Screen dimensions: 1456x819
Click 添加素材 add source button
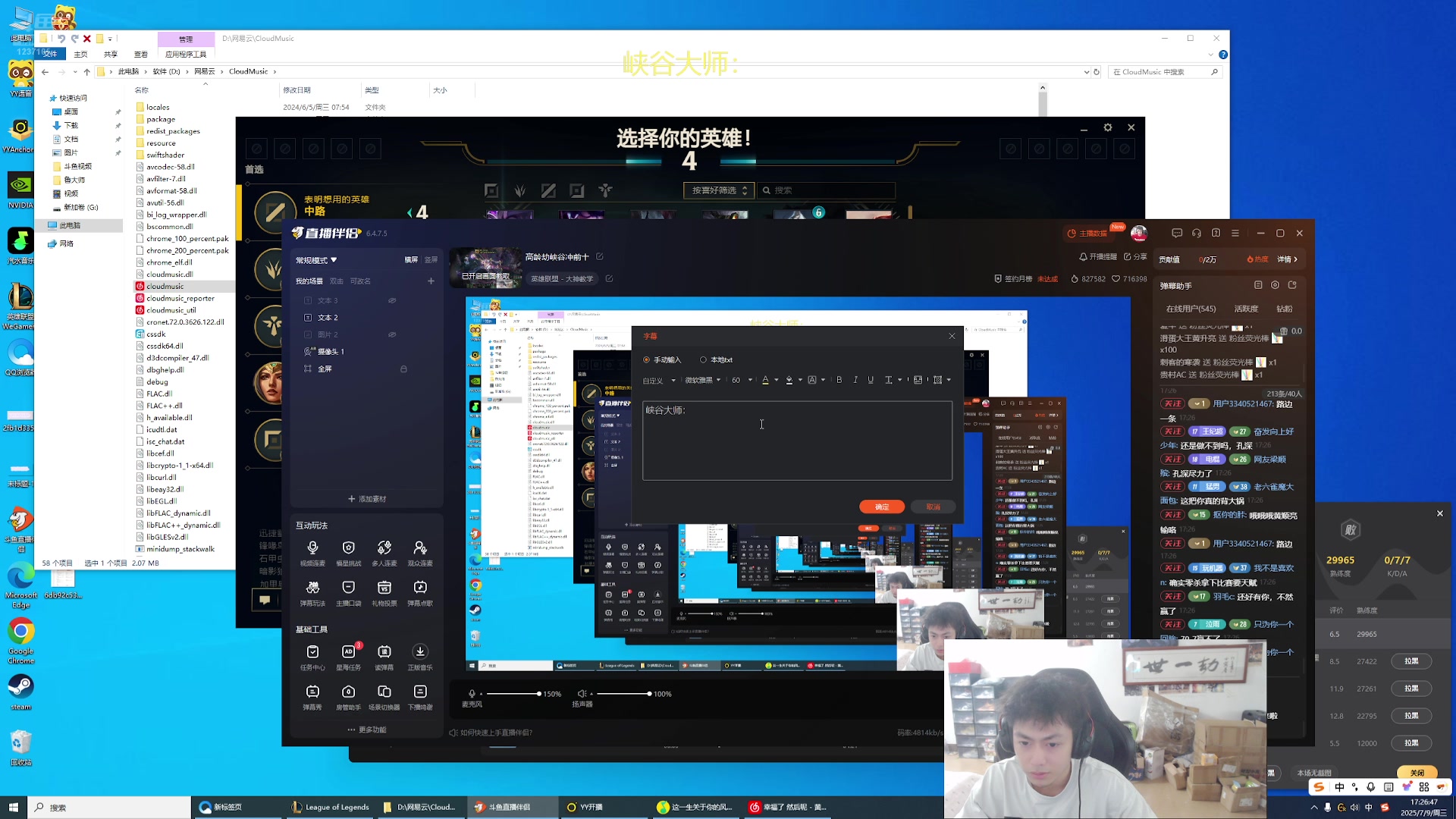point(367,499)
